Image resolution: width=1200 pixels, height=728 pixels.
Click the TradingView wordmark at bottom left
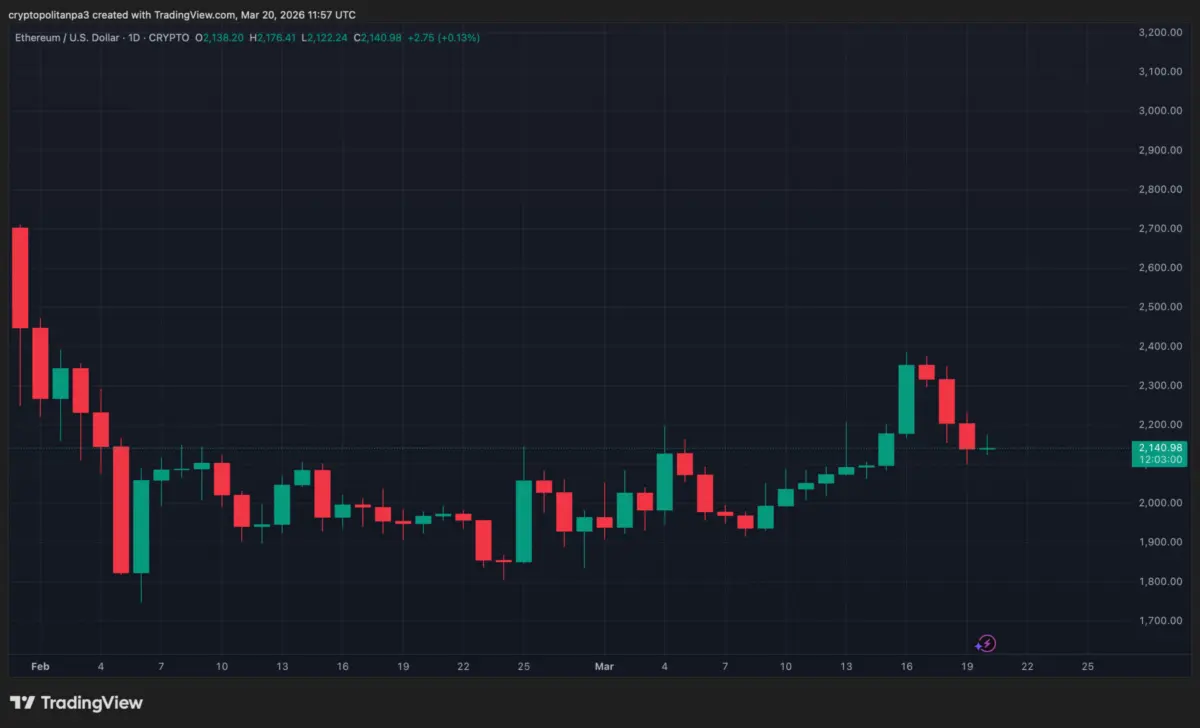(91, 703)
